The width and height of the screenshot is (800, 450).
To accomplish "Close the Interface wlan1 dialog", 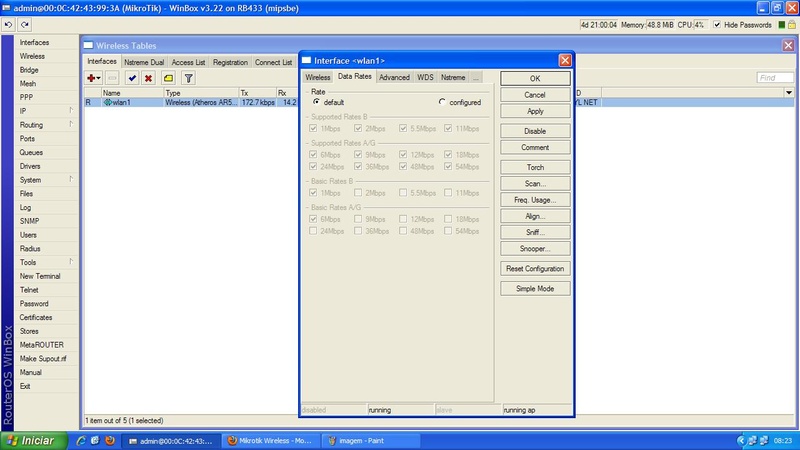I will click(565, 61).
